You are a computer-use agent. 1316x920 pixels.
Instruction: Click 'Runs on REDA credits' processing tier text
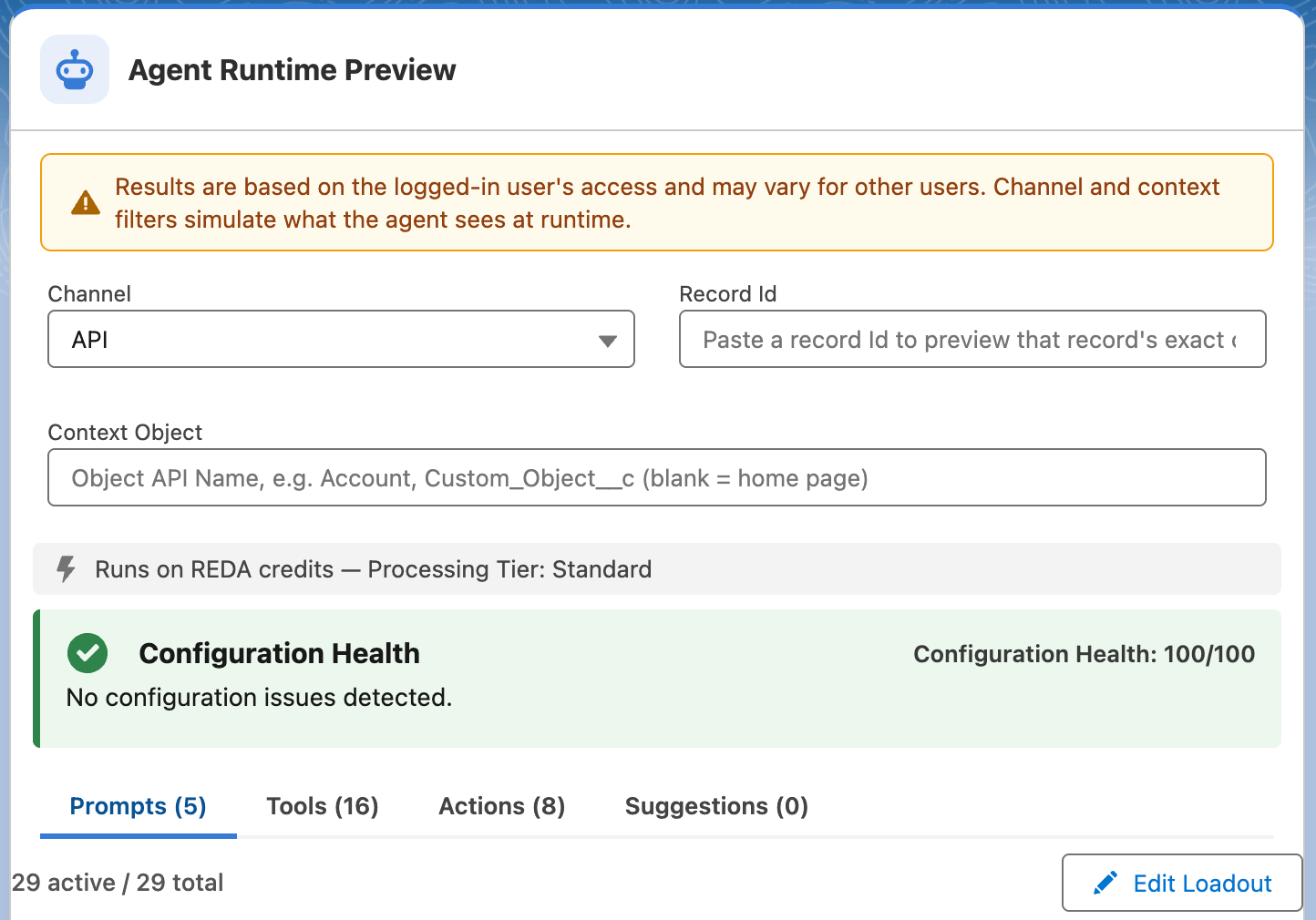[x=373, y=570]
